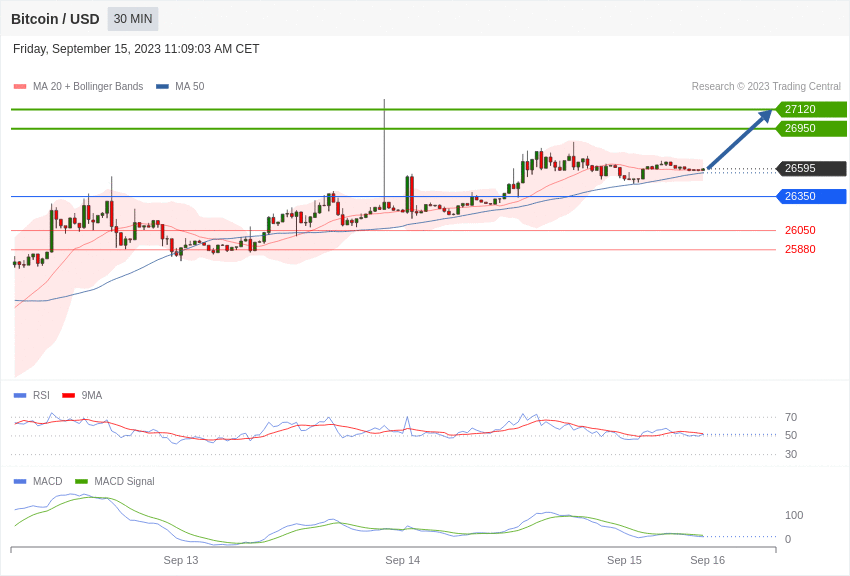Click the Sep 14 date axis label
The image size is (850, 576).
click(403, 560)
